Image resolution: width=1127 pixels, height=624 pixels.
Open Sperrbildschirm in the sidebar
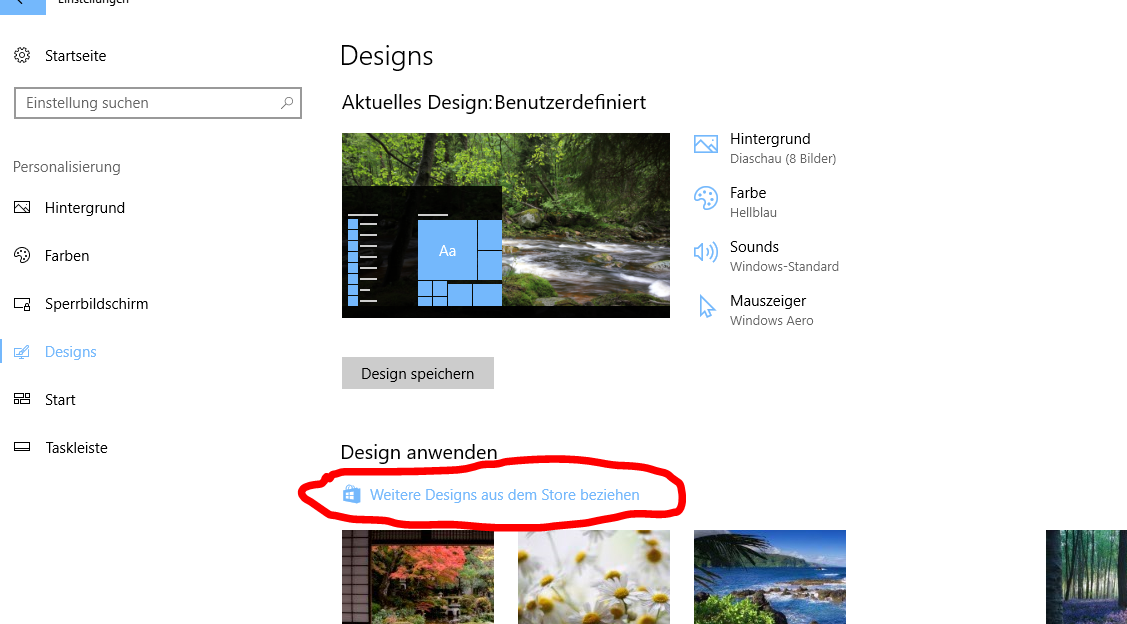click(96, 303)
